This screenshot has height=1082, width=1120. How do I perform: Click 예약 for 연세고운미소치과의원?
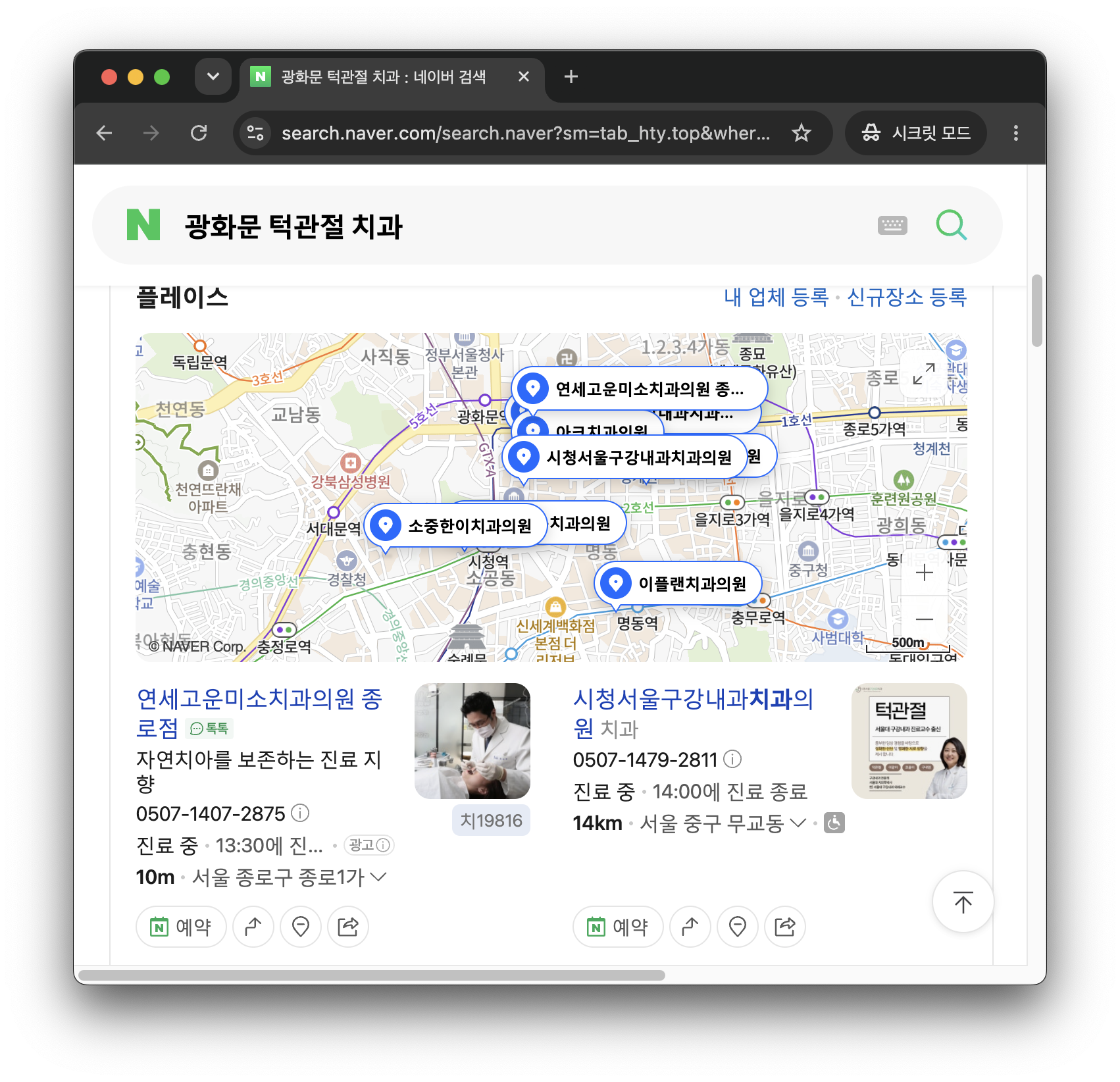point(181,927)
